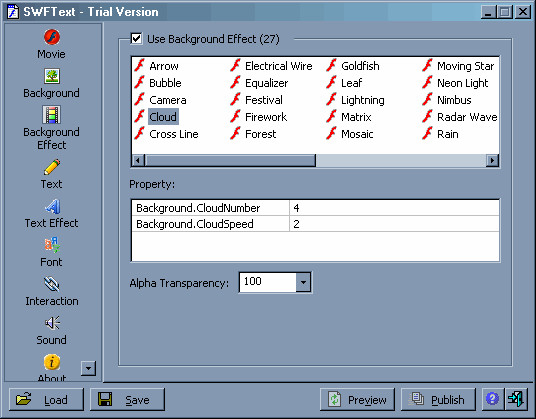This screenshot has width=536, height=419.
Task: Select the Festival effect
Action: click(264, 100)
